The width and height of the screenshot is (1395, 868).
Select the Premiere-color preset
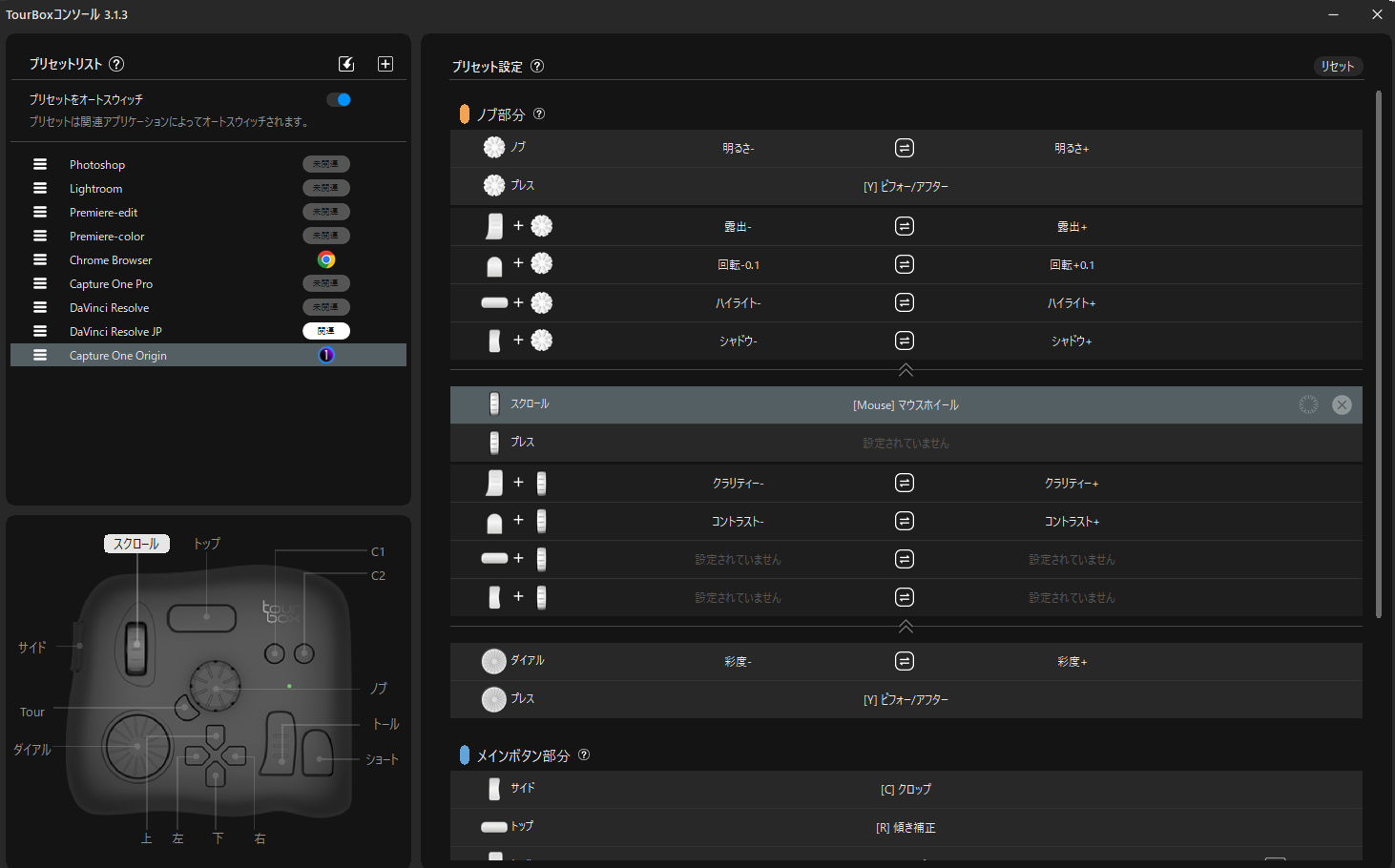[x=107, y=237]
